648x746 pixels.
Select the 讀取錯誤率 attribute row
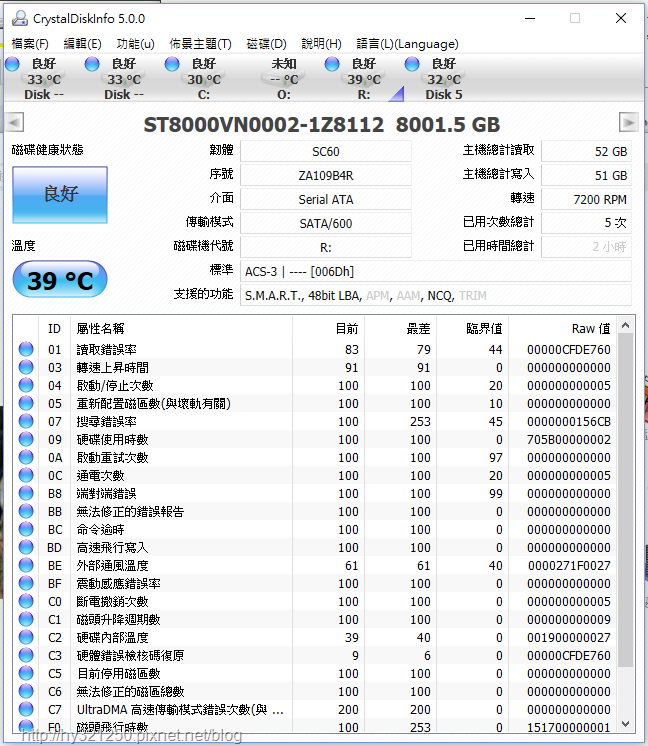coord(315,349)
